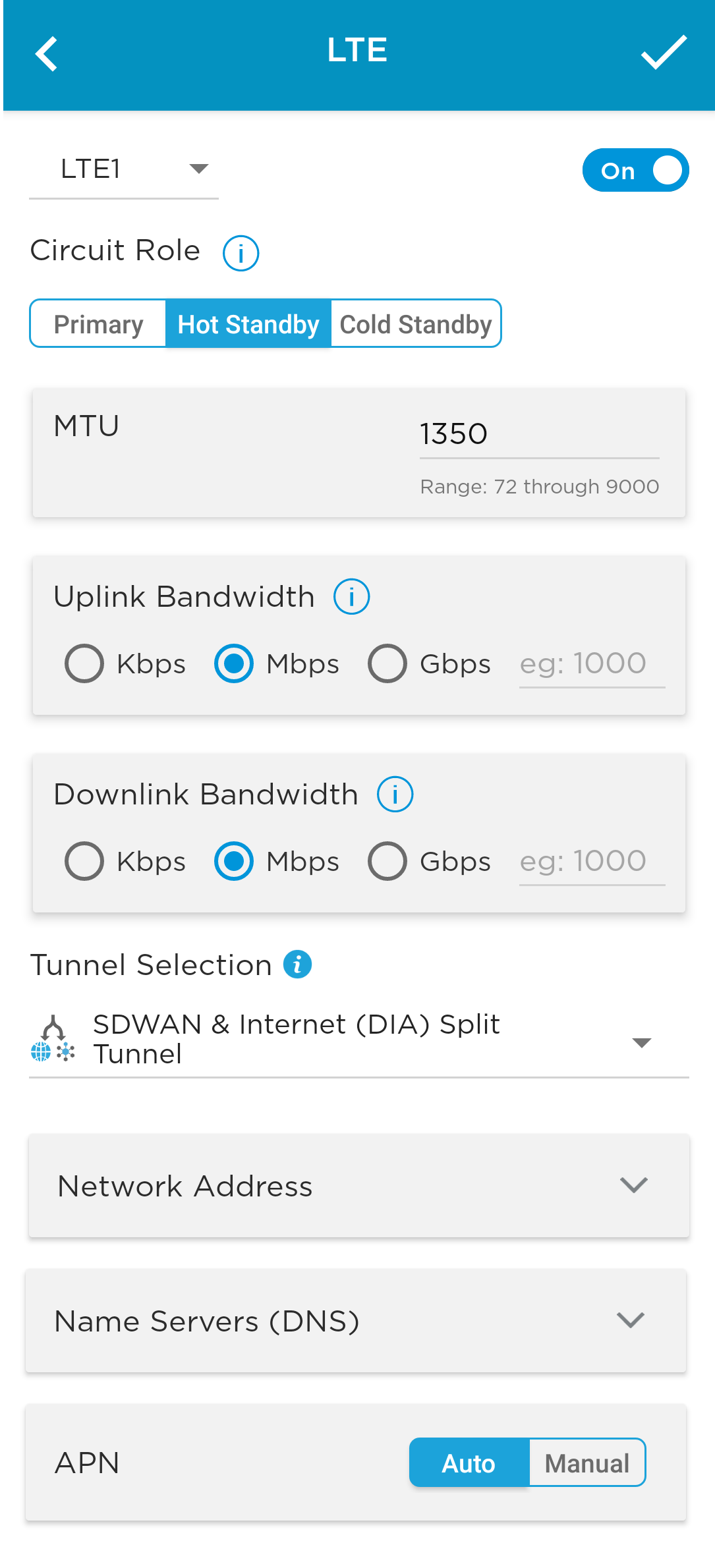Image resolution: width=715 pixels, height=1568 pixels.
Task: Expand the Name Servers (DNS) section
Action: tap(356, 1321)
